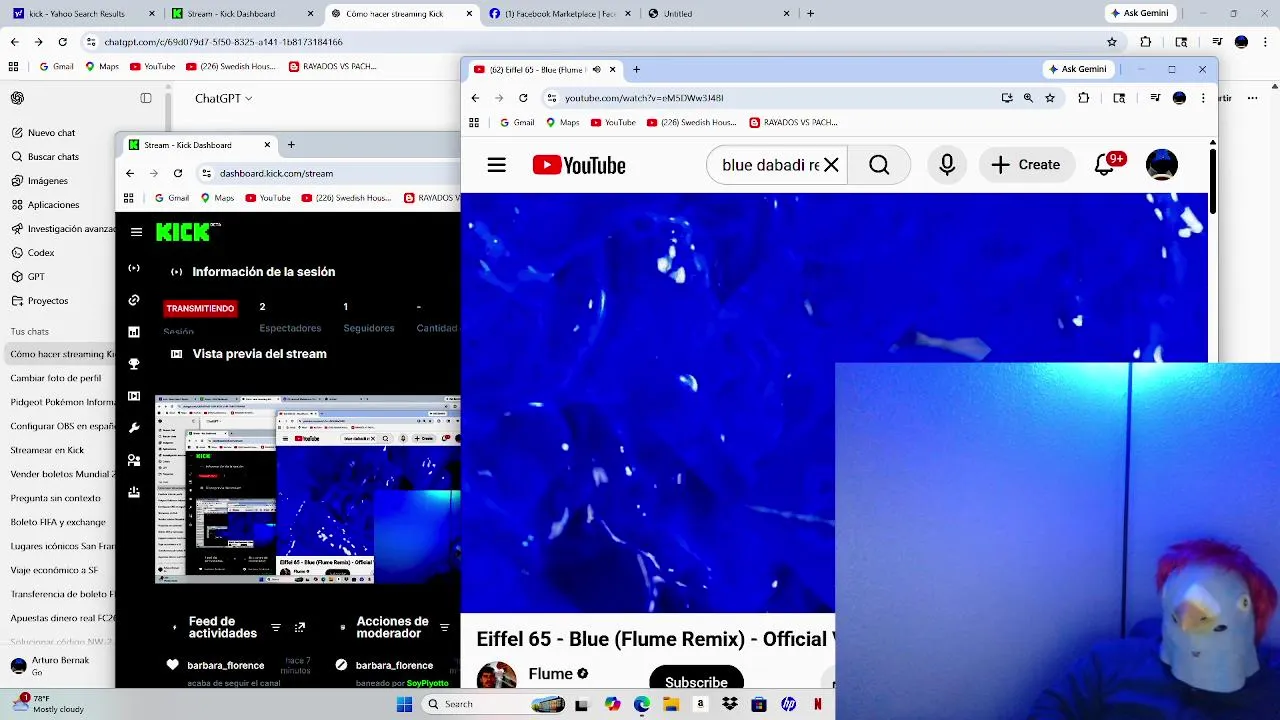Start YouTube voice search with microphone
Viewport: 1280px width, 720px height.
coord(947,165)
